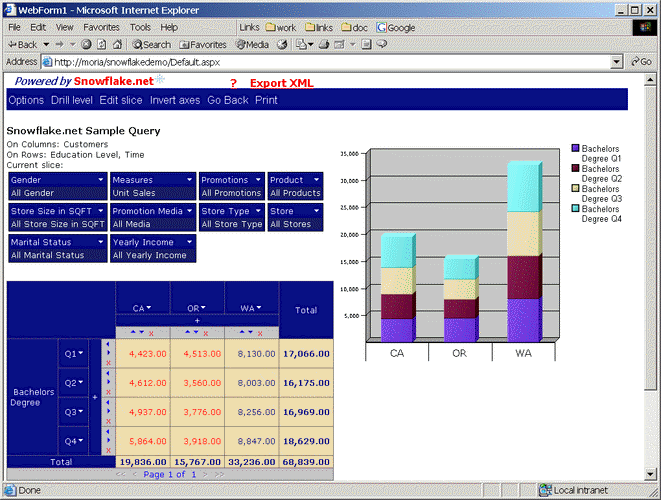Open the Promotions slicer dropdown

point(258,180)
